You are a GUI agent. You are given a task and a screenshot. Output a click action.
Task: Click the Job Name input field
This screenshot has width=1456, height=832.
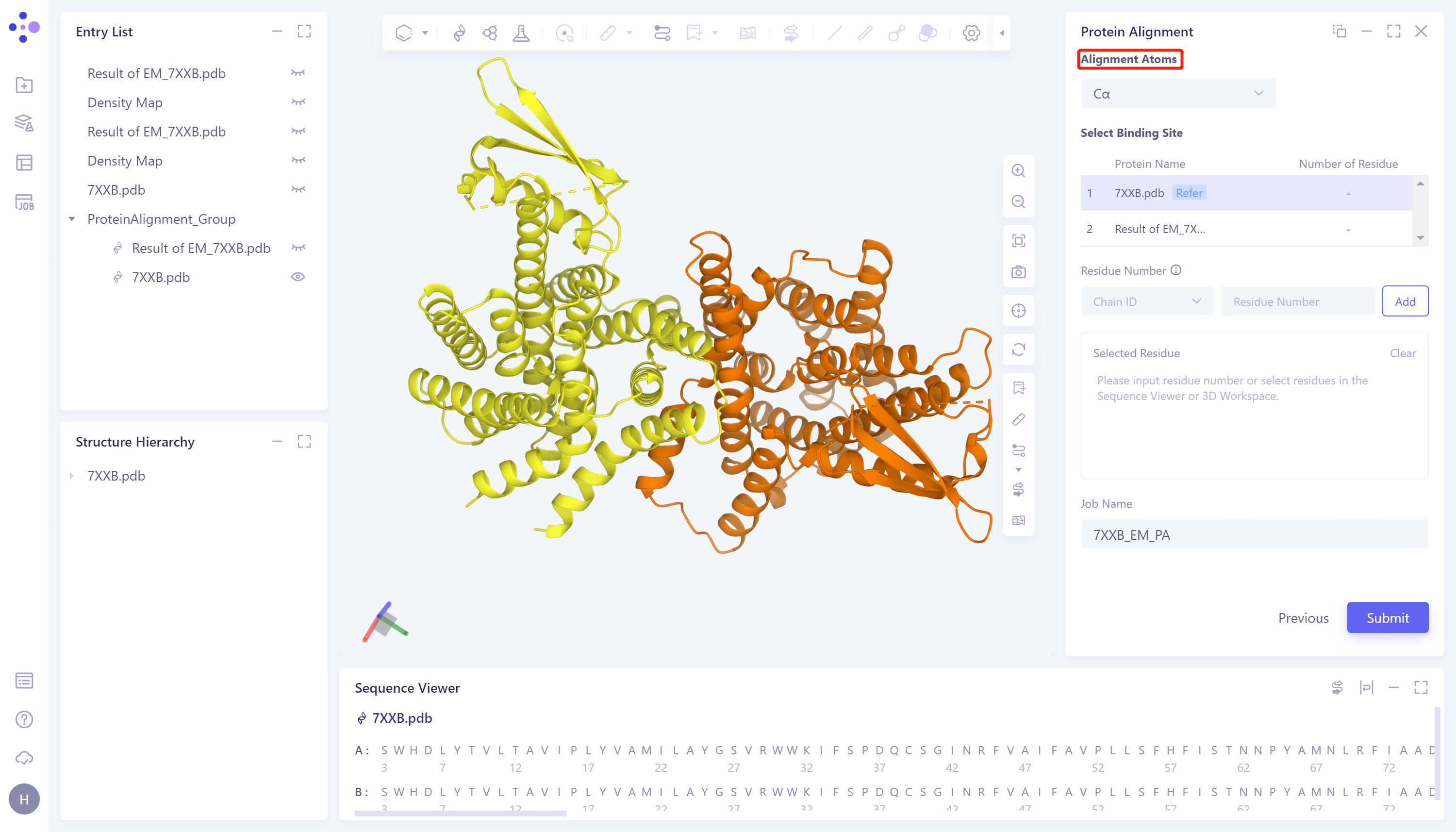tap(1254, 535)
